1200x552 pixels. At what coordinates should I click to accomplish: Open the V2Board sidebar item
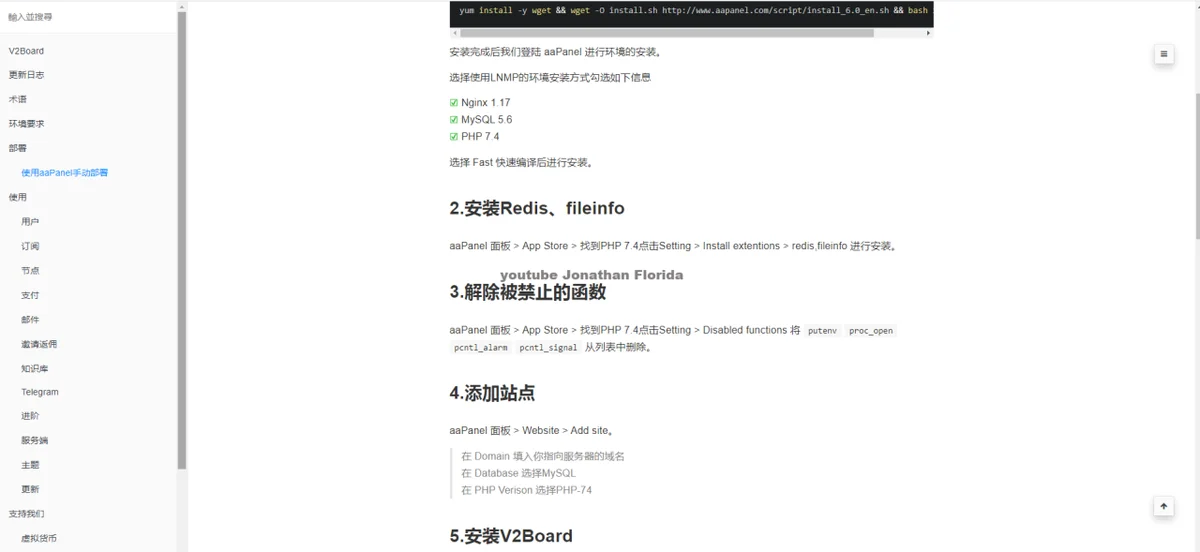coord(26,51)
